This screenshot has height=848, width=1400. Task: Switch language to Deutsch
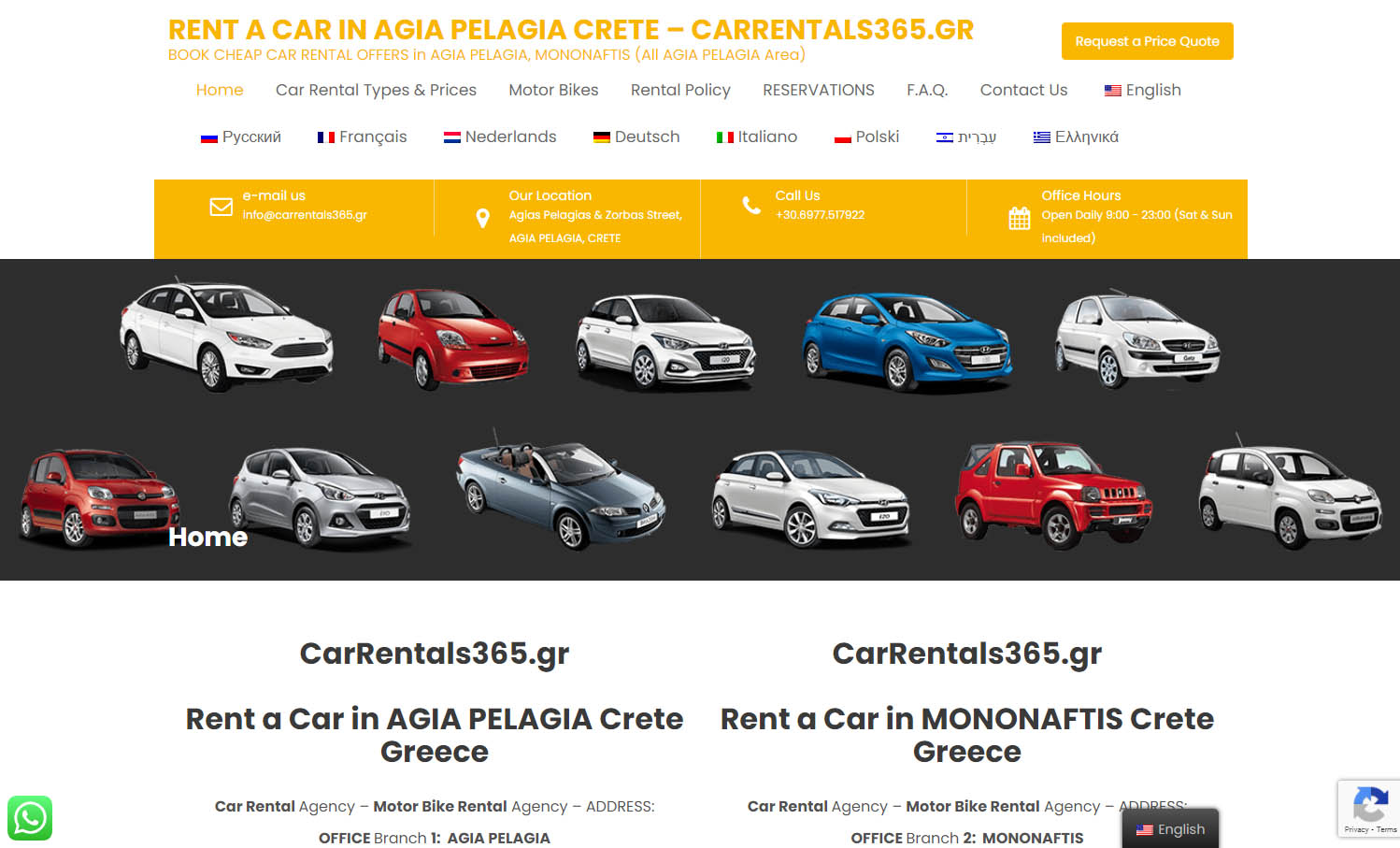[636, 137]
